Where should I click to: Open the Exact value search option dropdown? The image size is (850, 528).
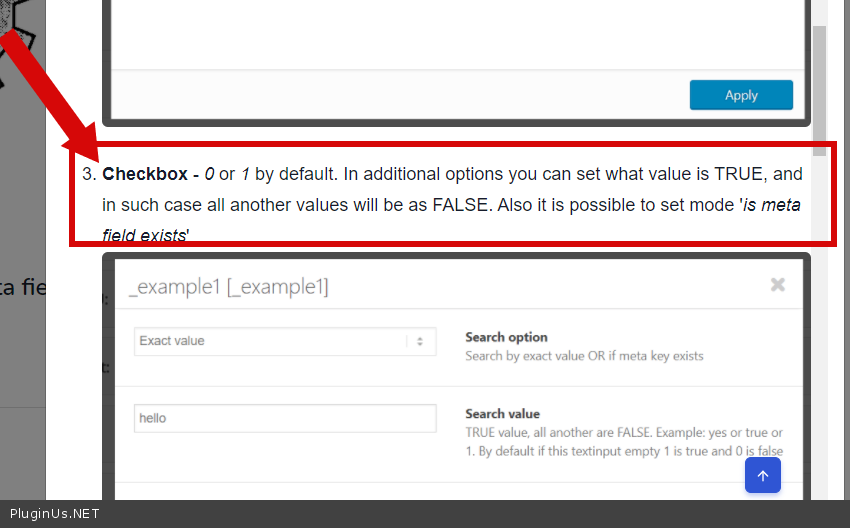285,341
